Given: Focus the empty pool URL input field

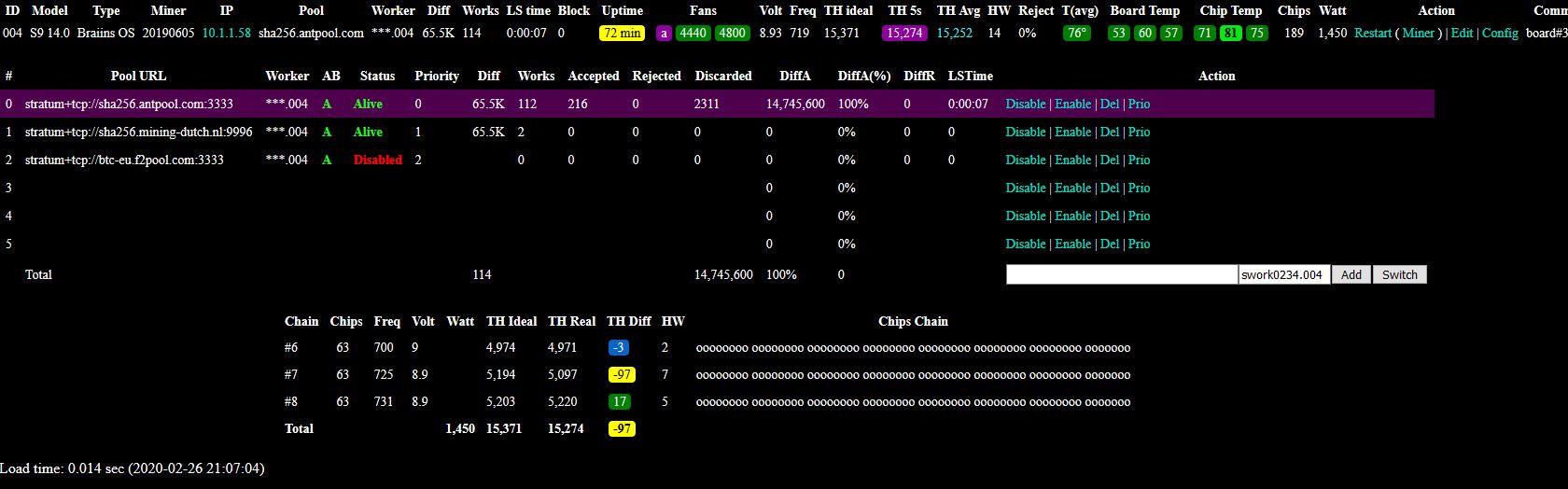Looking at the screenshot, I should click(x=1122, y=274).
